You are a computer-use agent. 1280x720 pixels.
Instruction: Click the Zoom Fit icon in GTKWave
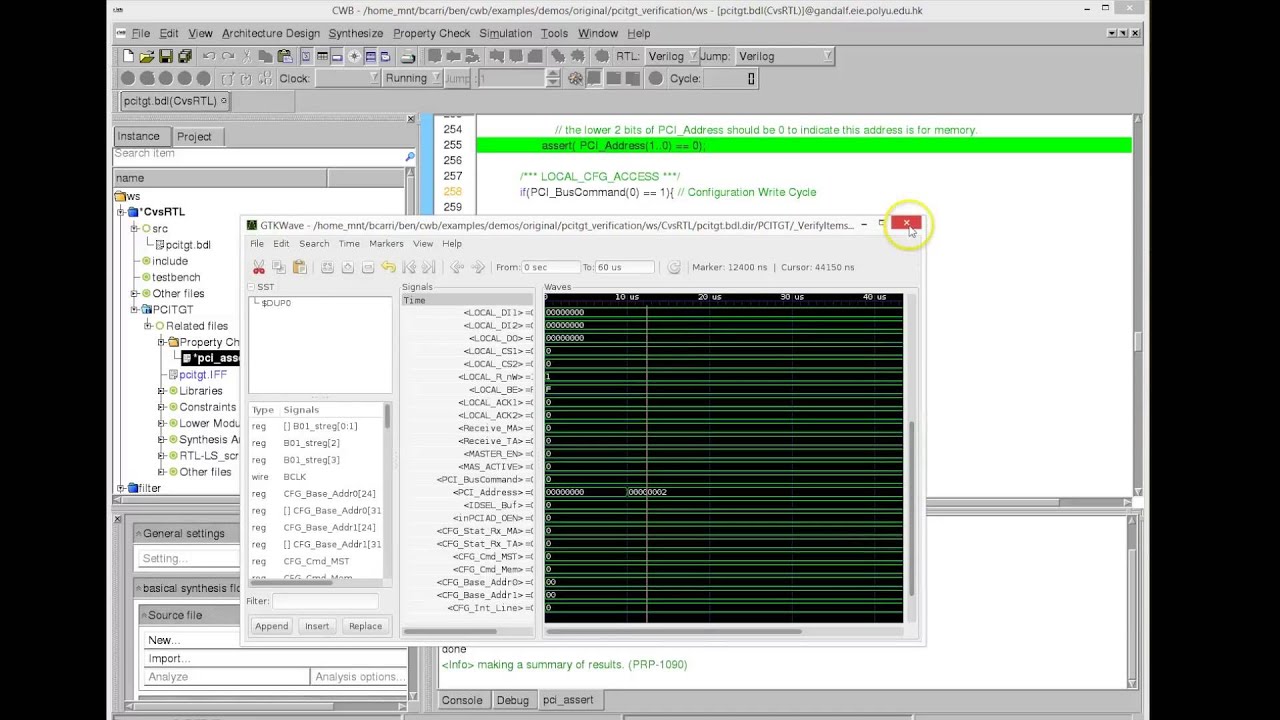(327, 267)
